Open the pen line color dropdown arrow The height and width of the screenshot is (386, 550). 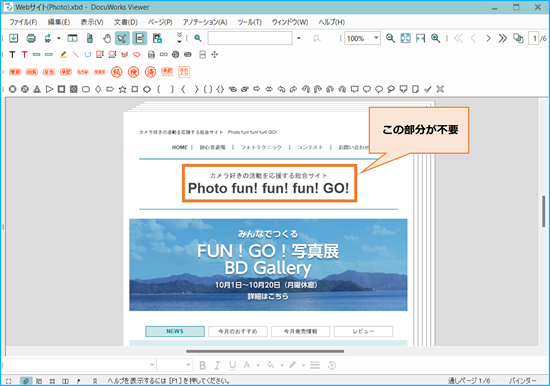(x=303, y=365)
